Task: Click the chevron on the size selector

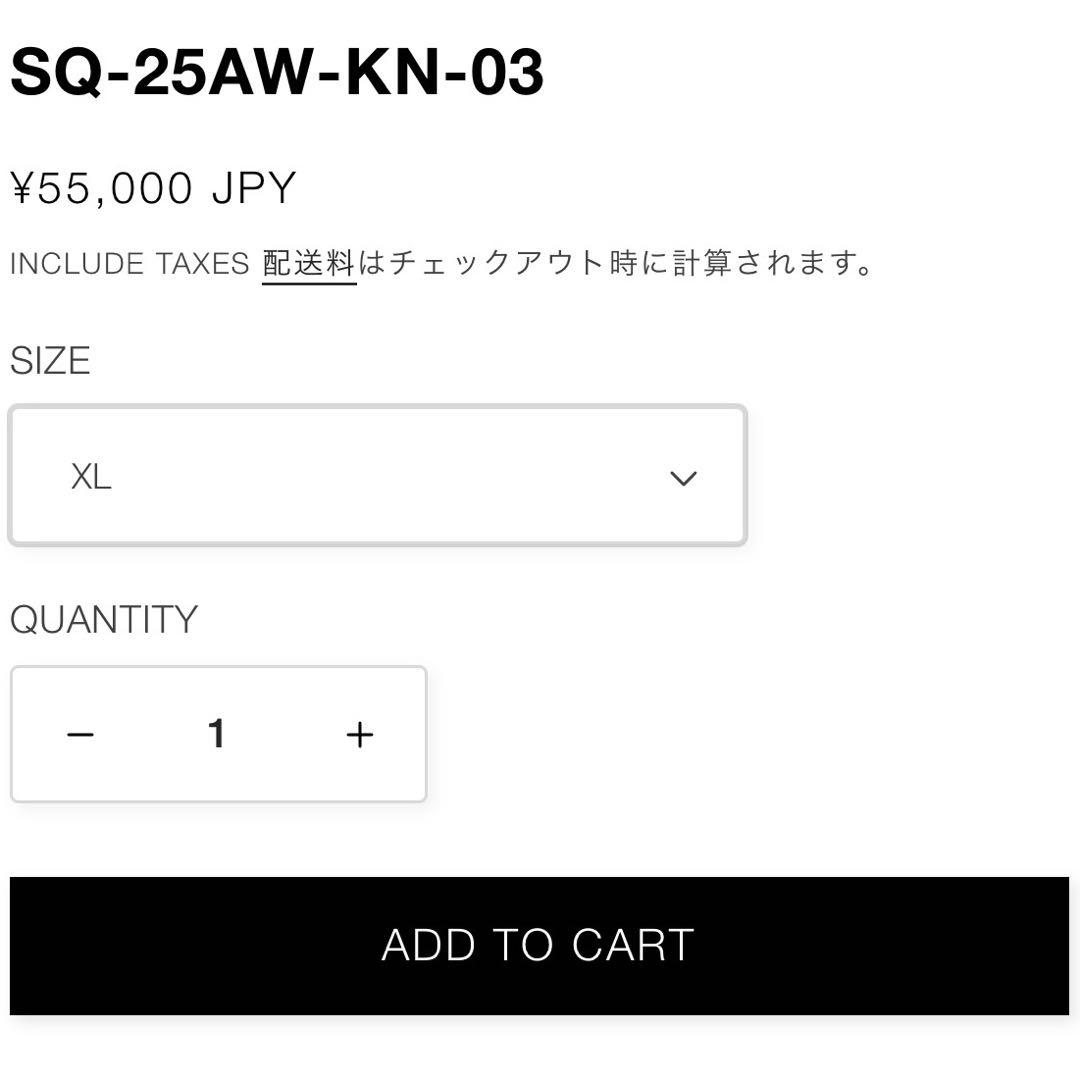Action: 684,478
